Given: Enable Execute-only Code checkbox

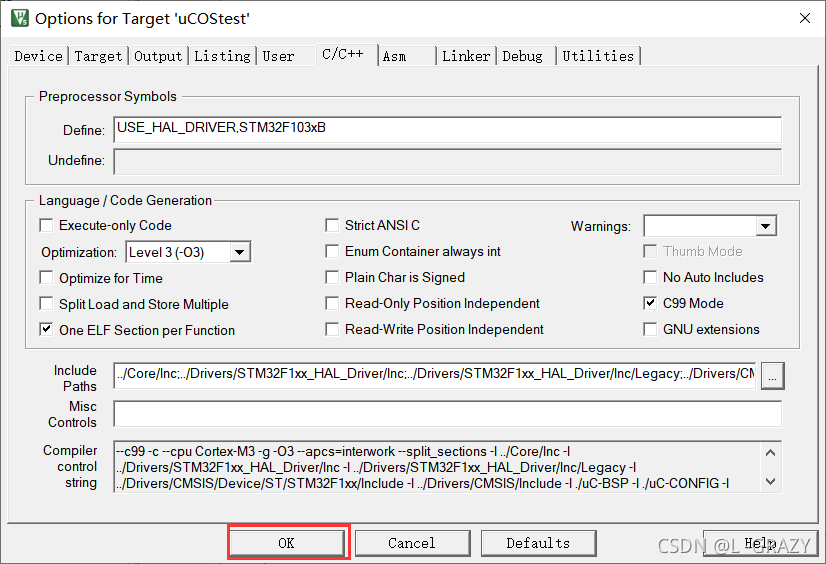Looking at the screenshot, I should point(46,225).
